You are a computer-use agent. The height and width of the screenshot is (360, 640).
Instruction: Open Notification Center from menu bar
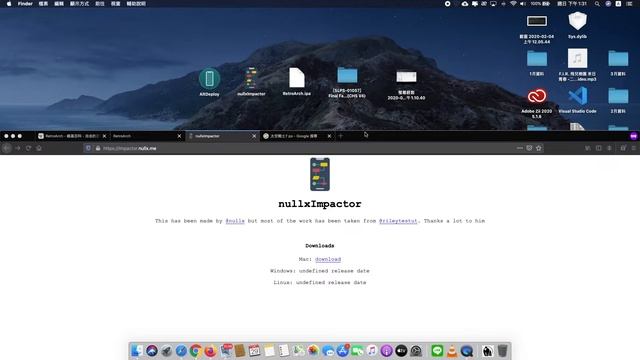coord(629,4)
